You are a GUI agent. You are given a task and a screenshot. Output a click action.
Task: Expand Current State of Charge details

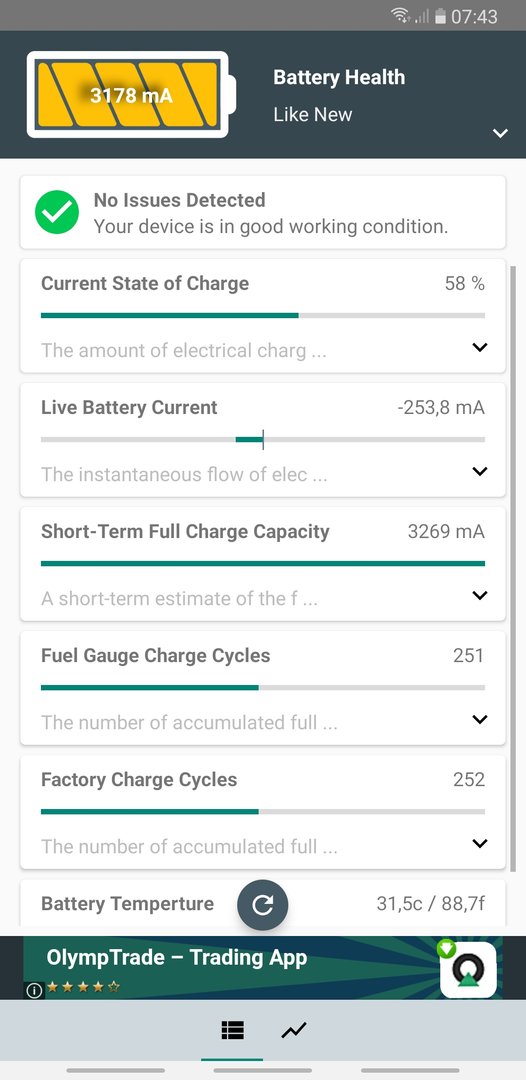[x=480, y=347]
